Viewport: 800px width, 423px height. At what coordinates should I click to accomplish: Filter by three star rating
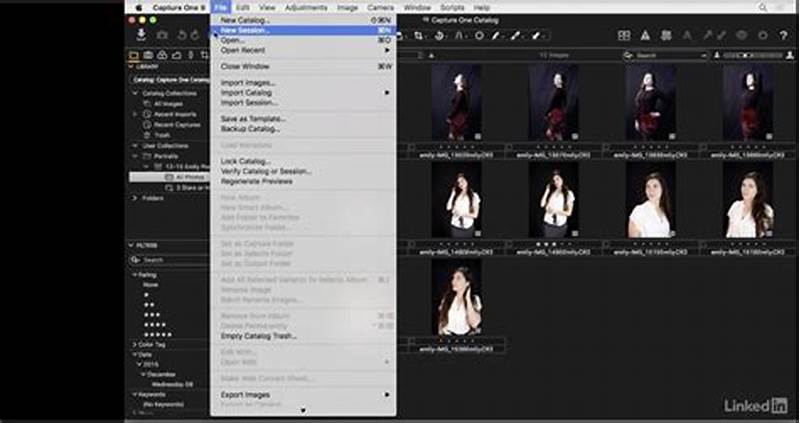click(152, 315)
